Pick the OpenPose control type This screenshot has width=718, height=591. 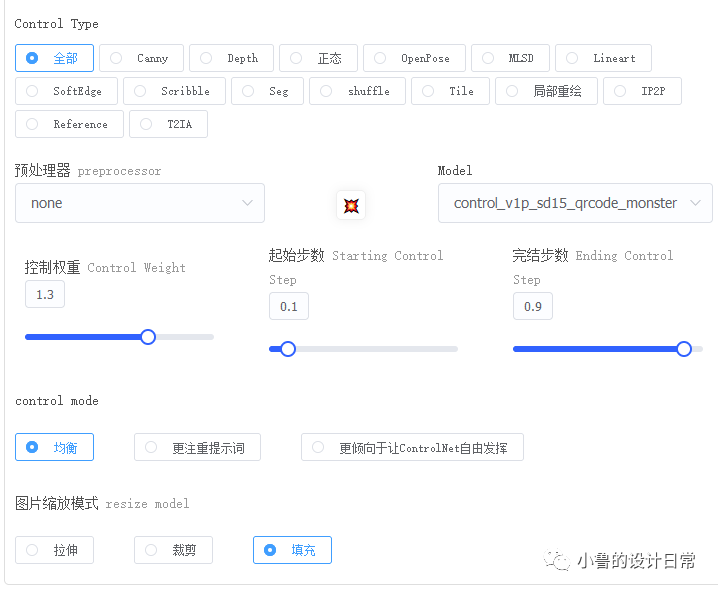[414, 58]
